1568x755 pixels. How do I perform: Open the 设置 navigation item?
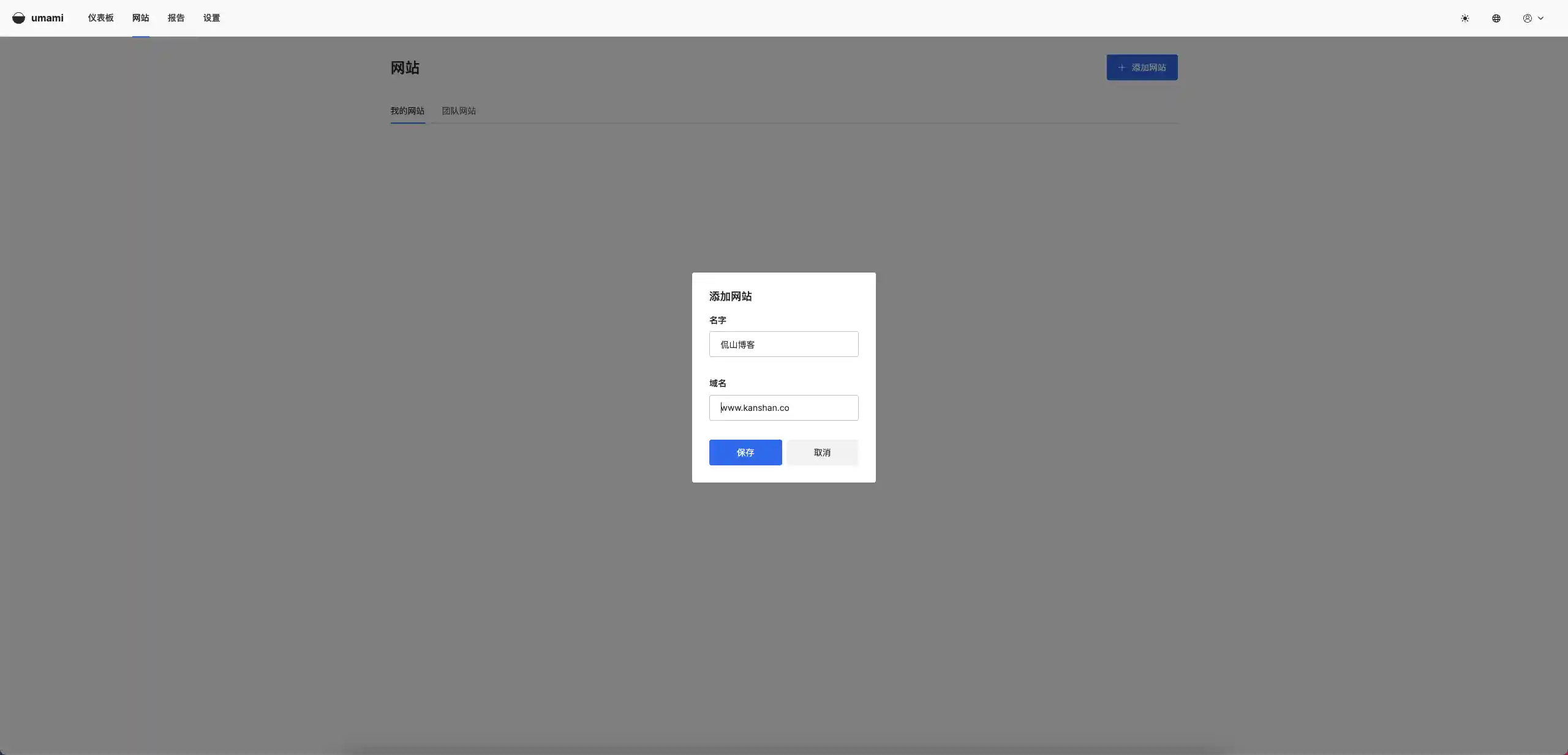pos(211,18)
